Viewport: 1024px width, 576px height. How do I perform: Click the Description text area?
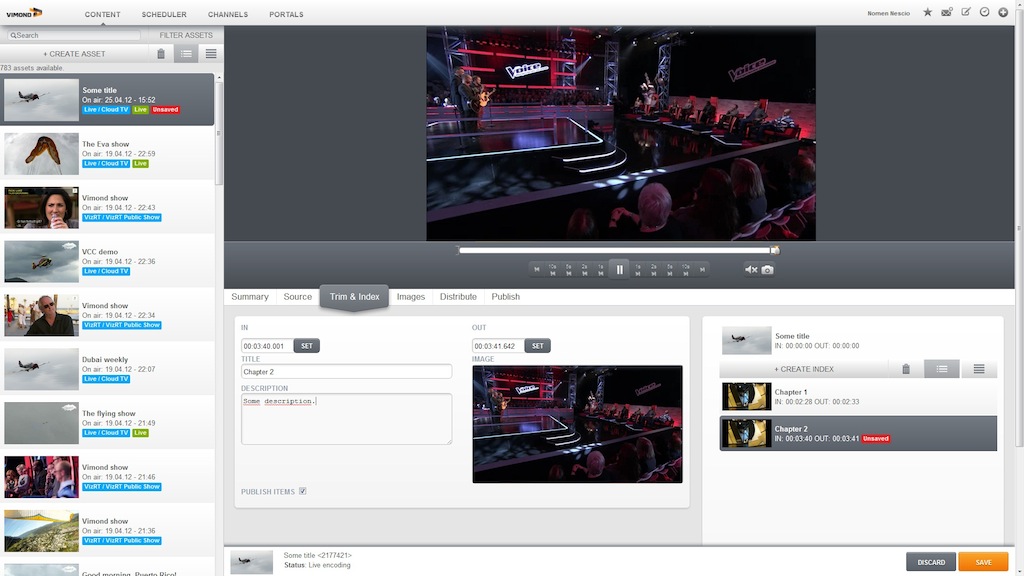click(346, 419)
